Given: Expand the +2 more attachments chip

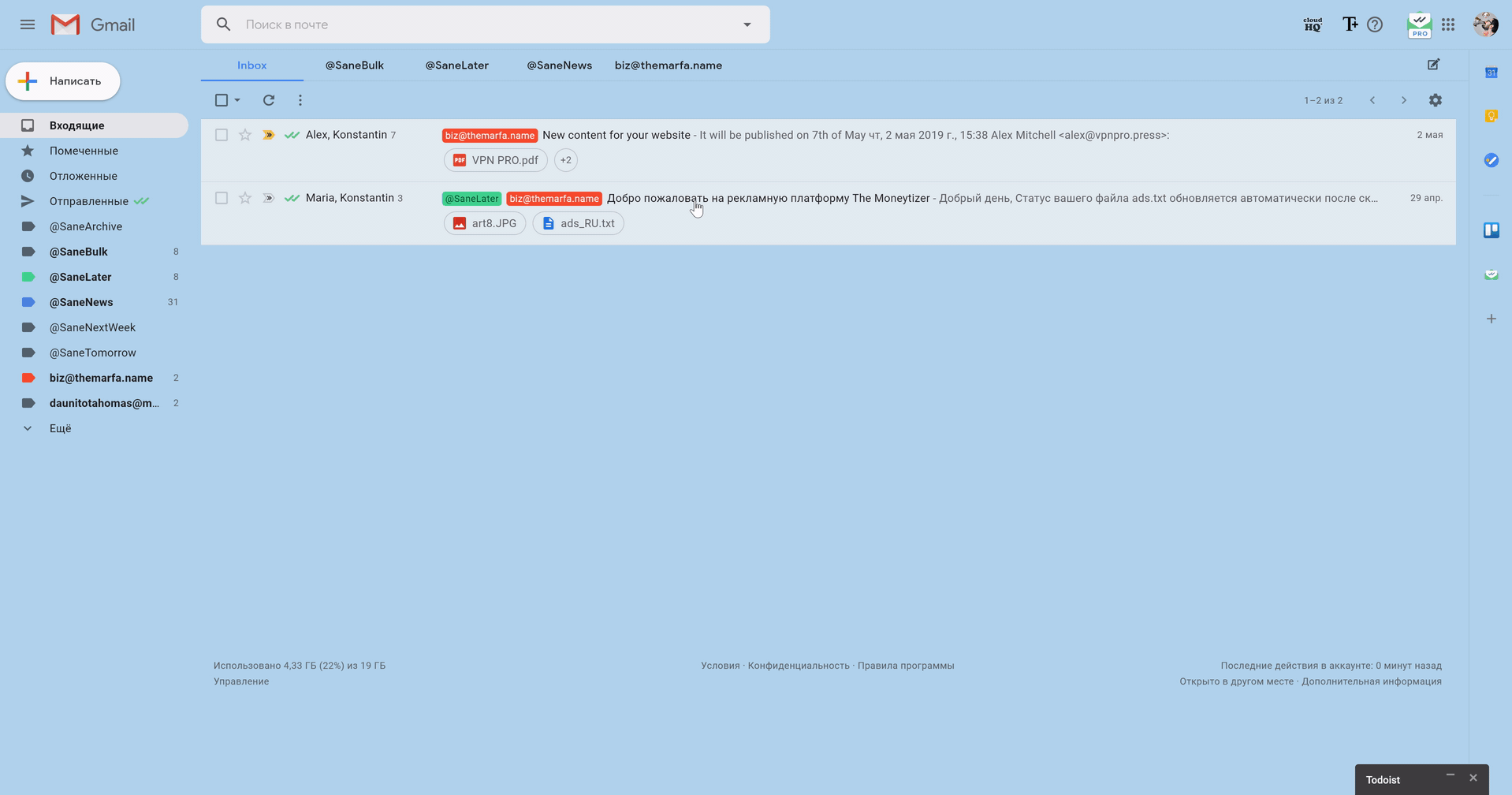Looking at the screenshot, I should coord(566,160).
